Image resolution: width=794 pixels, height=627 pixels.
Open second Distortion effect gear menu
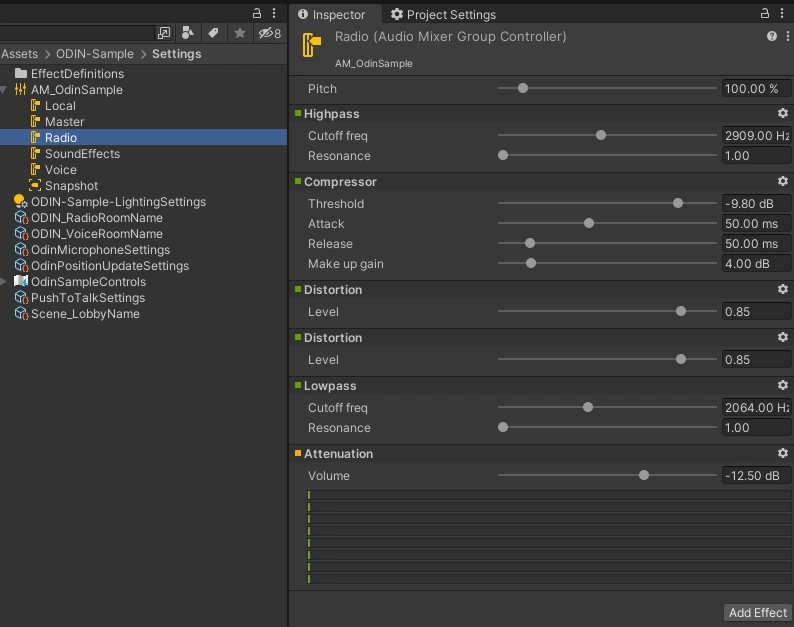pyautogui.click(x=782, y=337)
